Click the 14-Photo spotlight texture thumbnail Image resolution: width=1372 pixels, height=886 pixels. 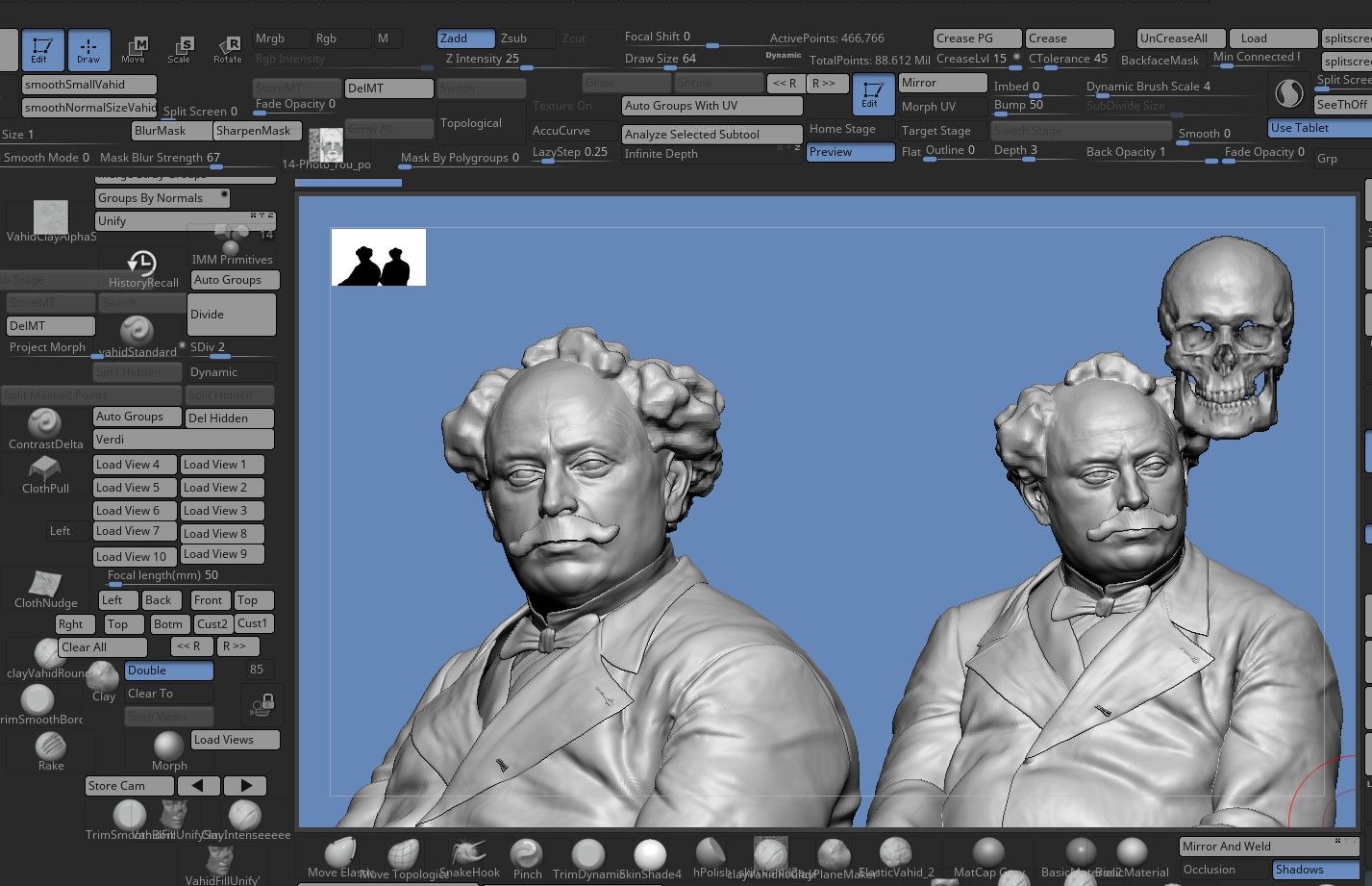tap(326, 144)
